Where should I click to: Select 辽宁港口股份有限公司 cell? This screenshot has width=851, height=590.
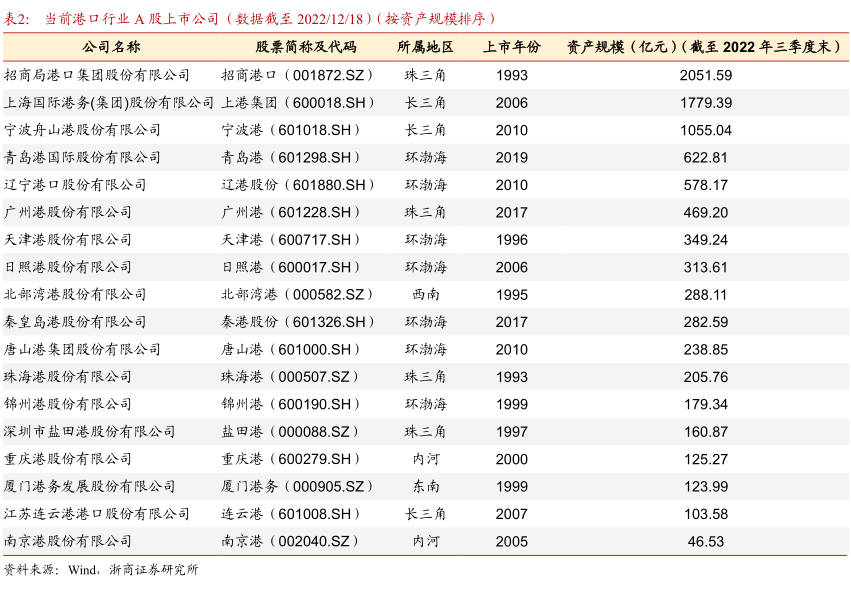(x=75, y=185)
